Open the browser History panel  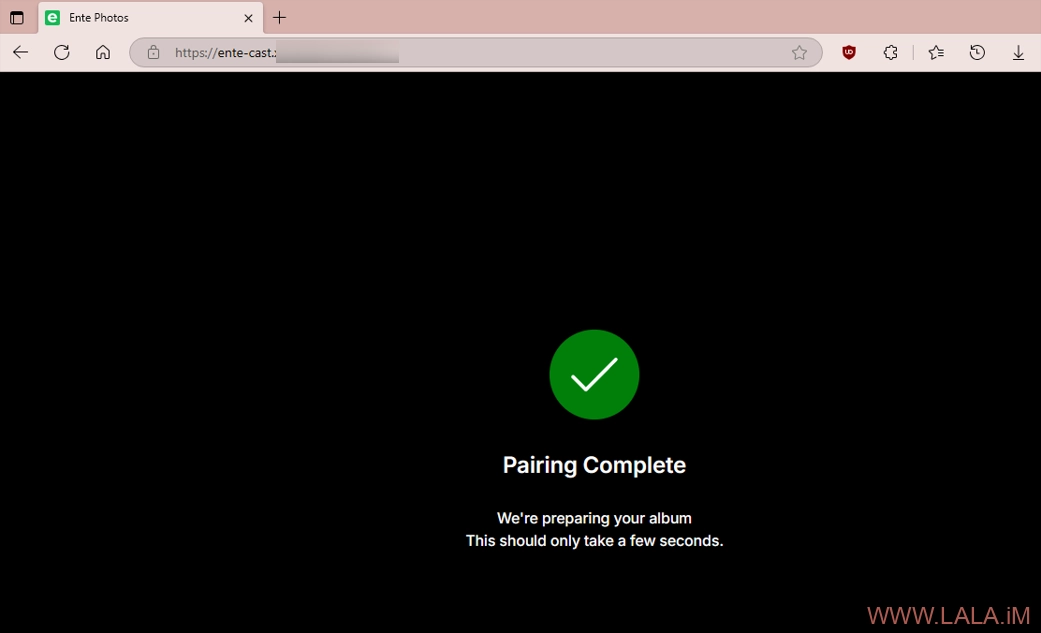(x=977, y=53)
